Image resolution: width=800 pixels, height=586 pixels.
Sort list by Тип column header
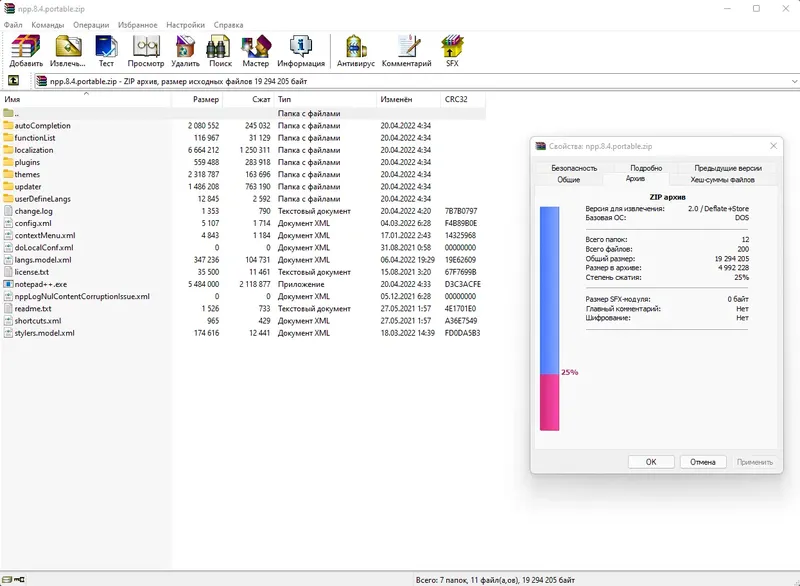point(326,99)
